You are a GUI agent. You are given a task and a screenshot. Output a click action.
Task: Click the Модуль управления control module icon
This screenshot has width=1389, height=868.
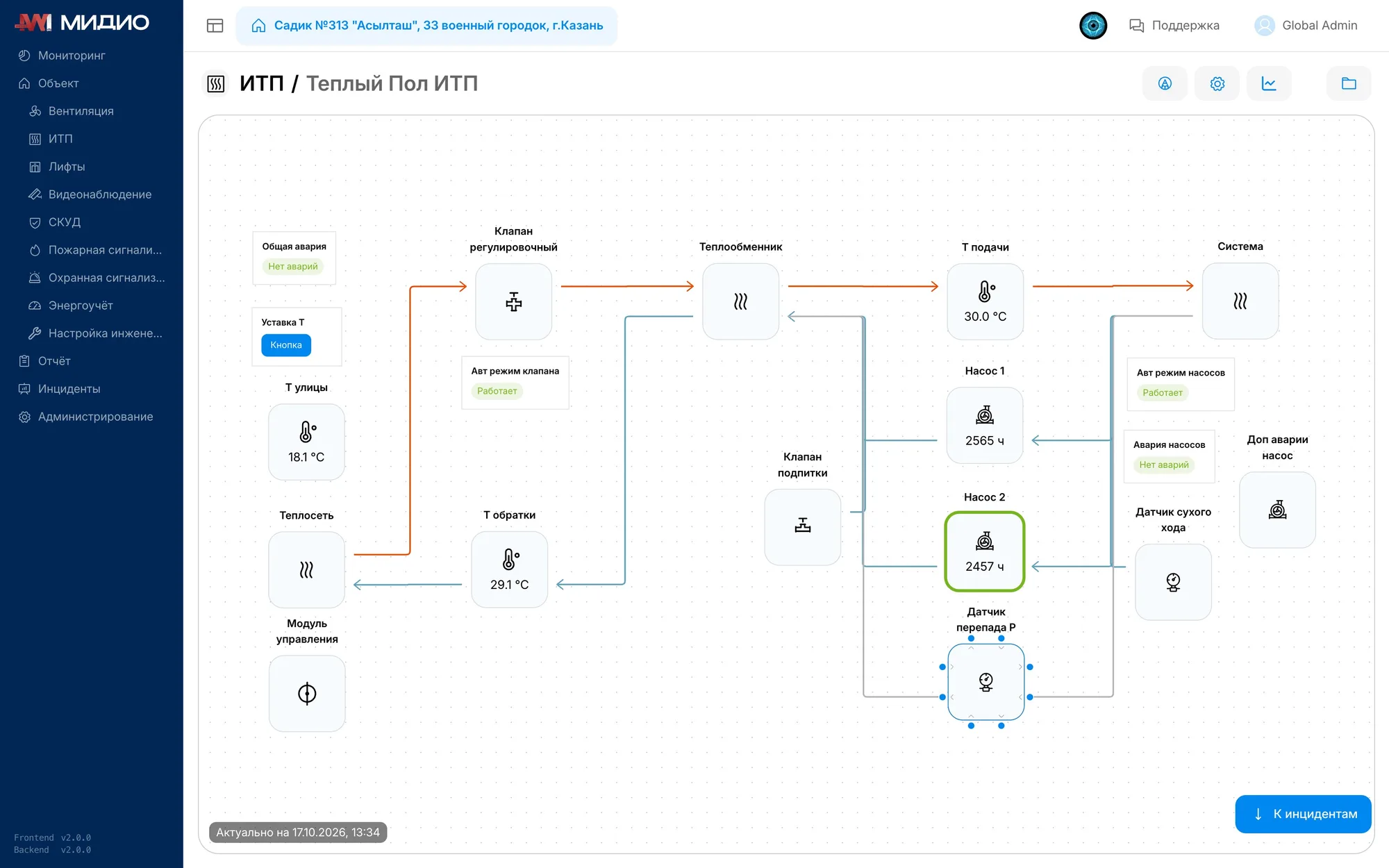pos(306,693)
